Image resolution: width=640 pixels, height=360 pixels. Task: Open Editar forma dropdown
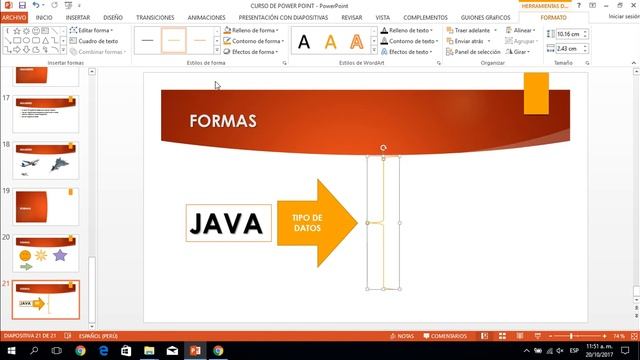(x=91, y=30)
